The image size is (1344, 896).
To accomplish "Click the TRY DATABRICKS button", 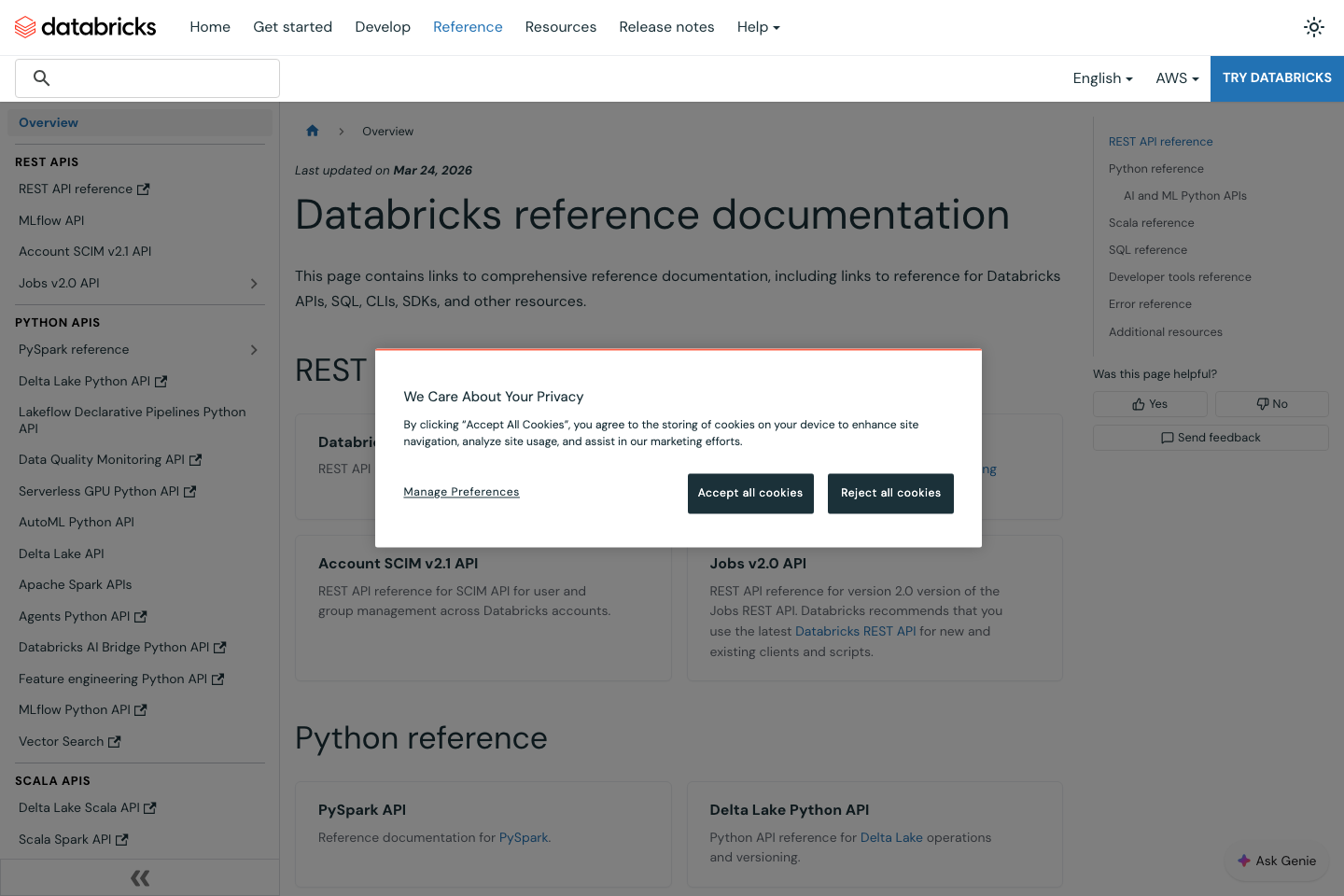I will [x=1277, y=78].
